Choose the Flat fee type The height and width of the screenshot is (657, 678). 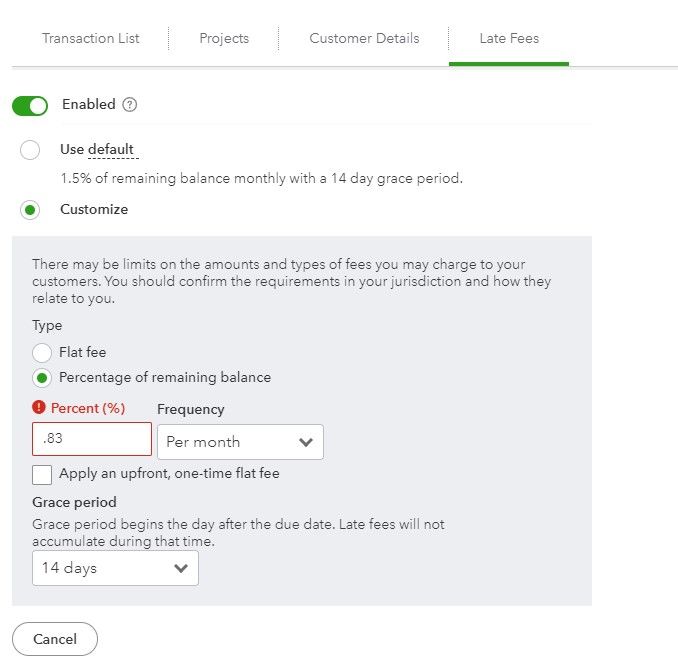(42, 352)
